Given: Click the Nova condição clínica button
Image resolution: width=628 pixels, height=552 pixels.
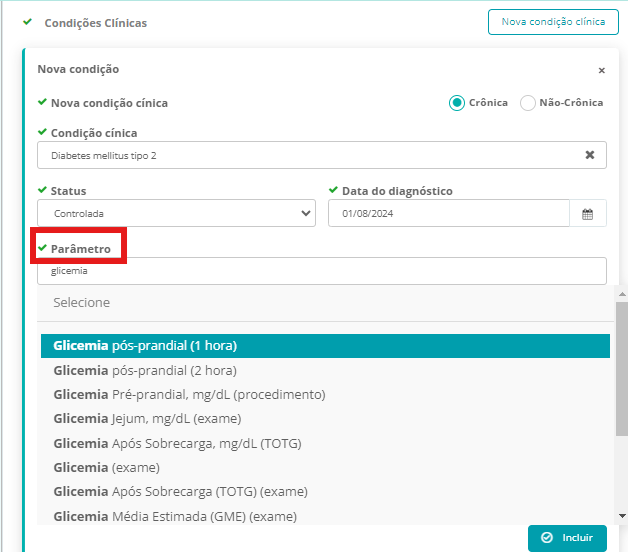Looking at the screenshot, I should tap(553, 22).
